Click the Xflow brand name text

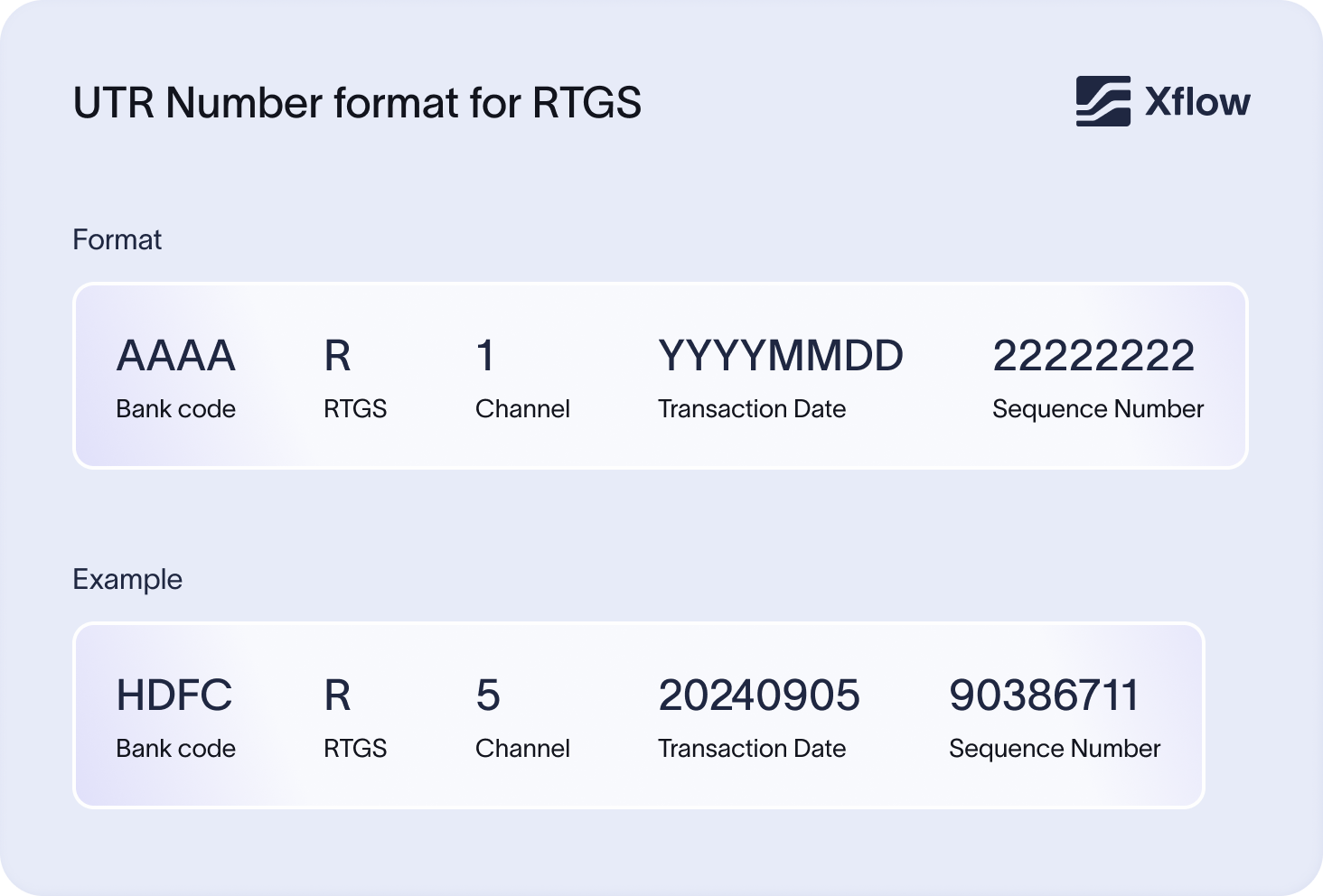1197,102
